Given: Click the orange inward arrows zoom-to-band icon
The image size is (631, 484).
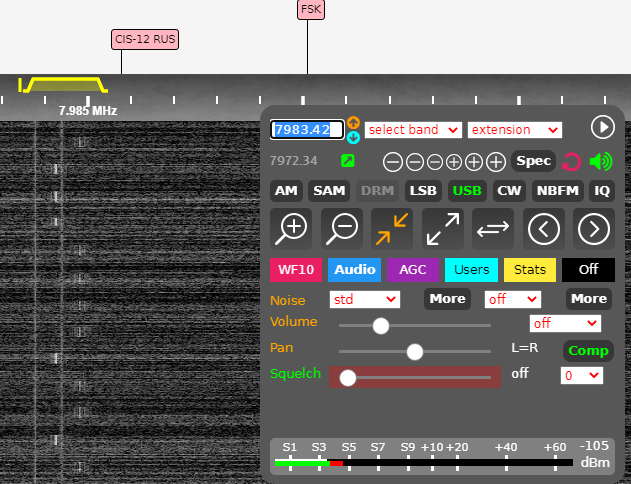Looking at the screenshot, I should pyautogui.click(x=392, y=229).
